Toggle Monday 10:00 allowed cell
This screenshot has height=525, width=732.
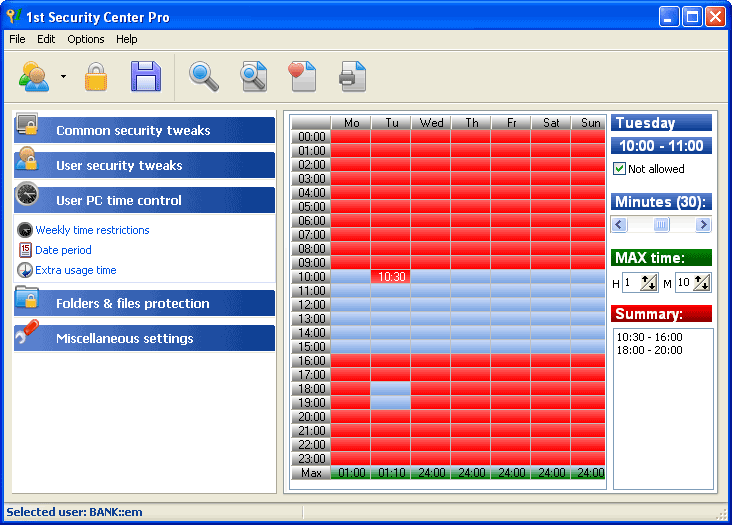pos(351,277)
